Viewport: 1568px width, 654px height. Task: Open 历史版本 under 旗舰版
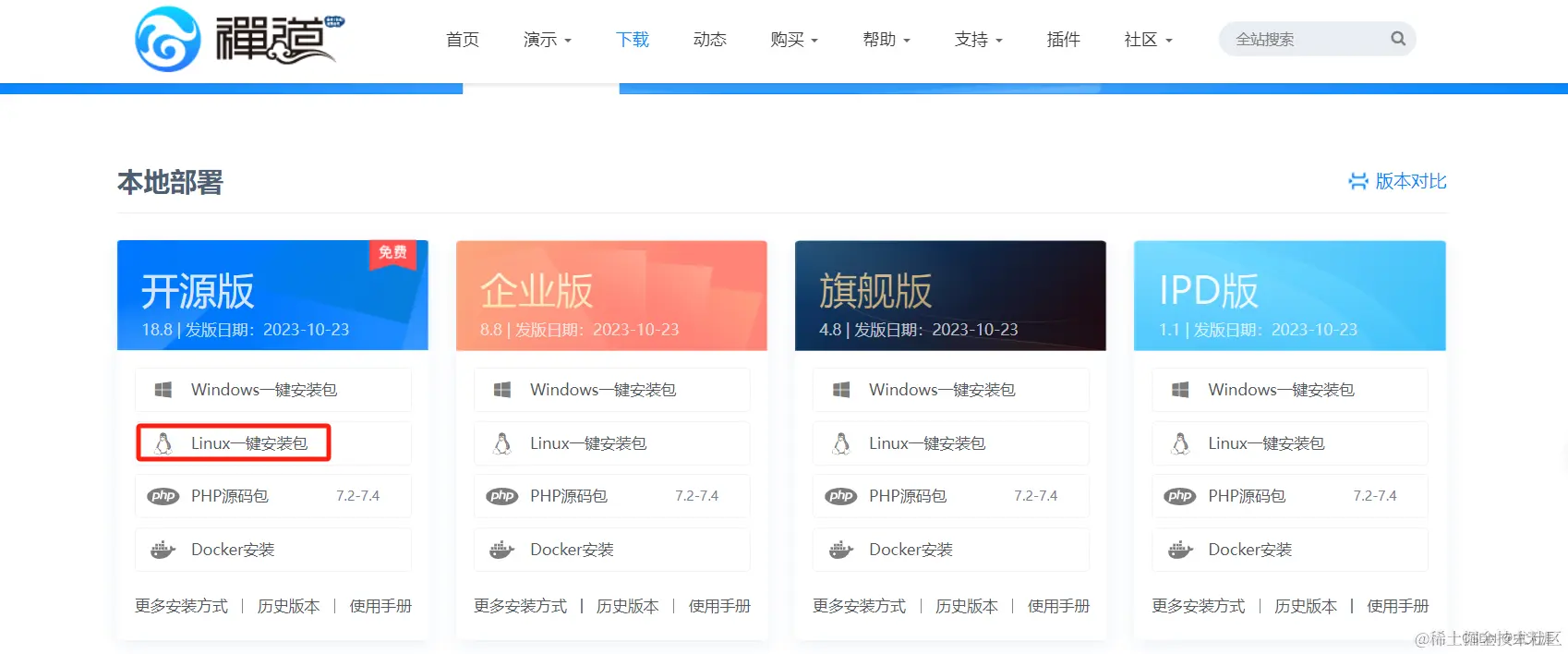tap(966, 606)
